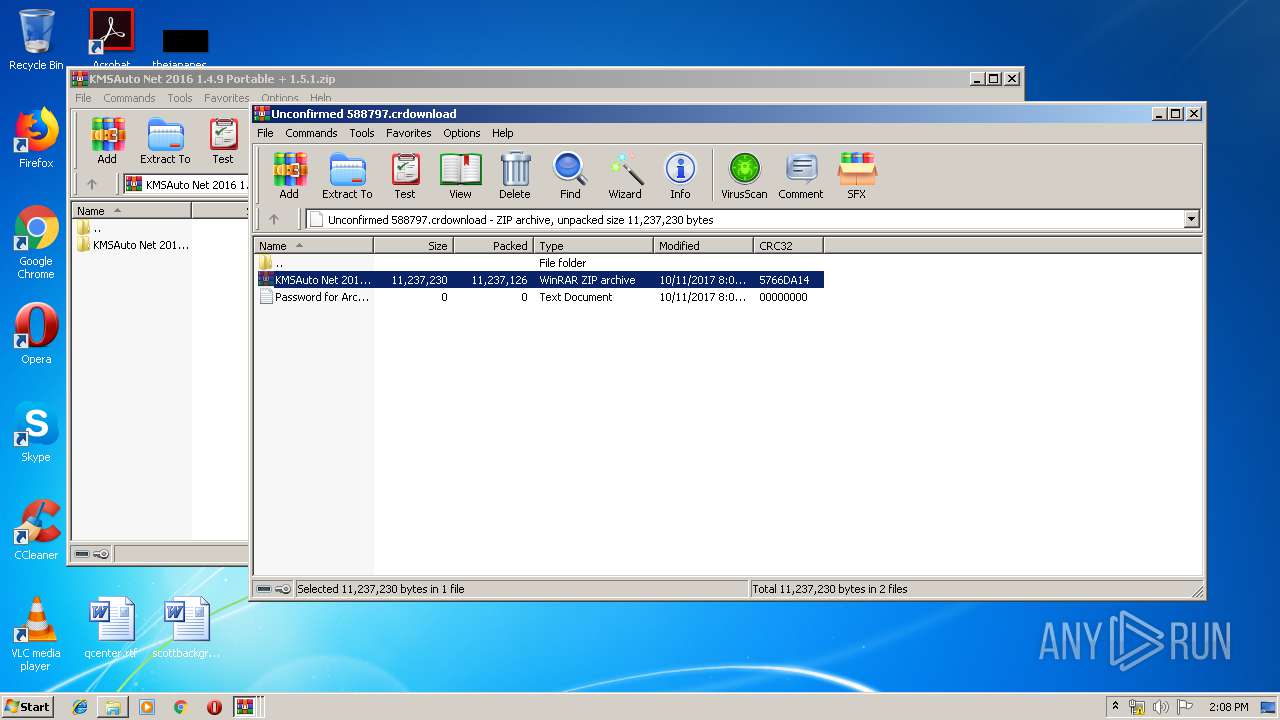Click the SFX toolbar icon

[857, 176]
